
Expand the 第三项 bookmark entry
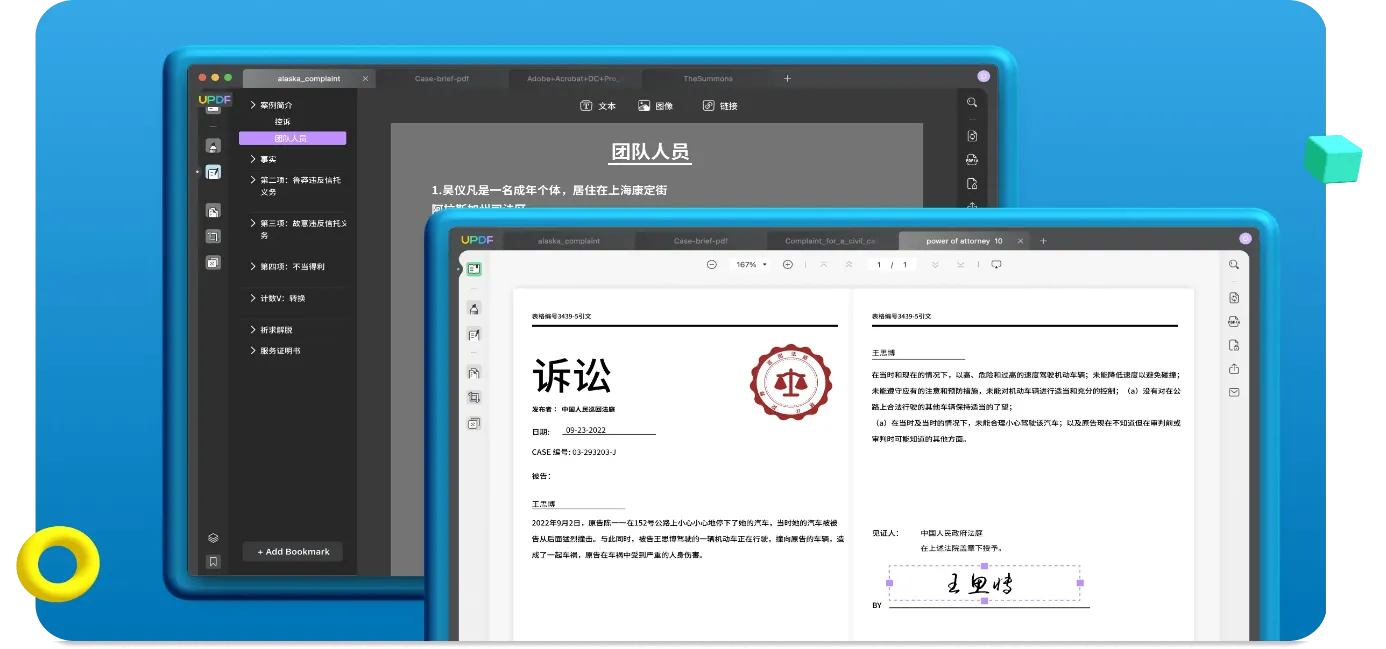253,224
